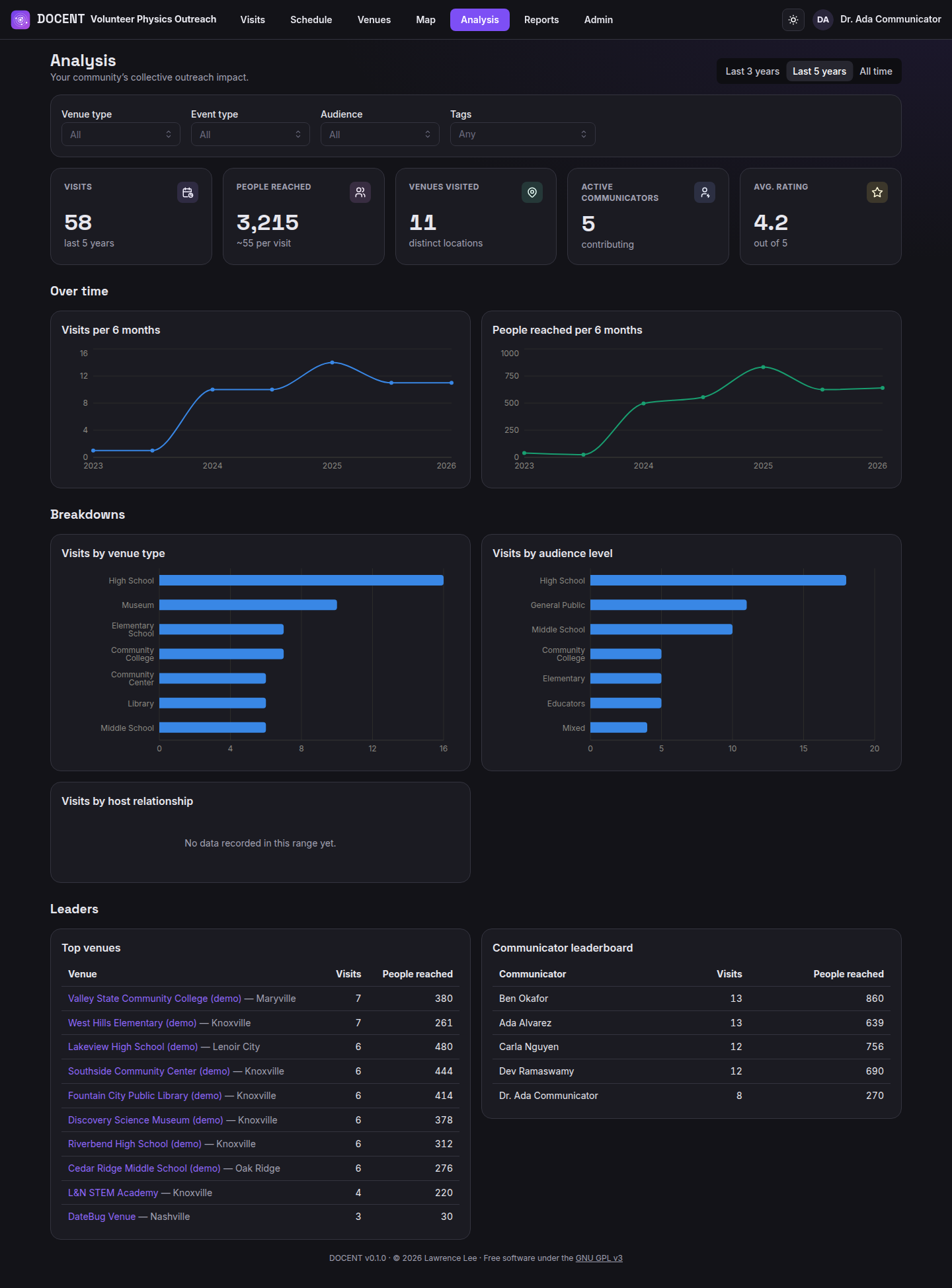Click the people icon on People Reached card
The image size is (952, 1288).
click(x=360, y=192)
